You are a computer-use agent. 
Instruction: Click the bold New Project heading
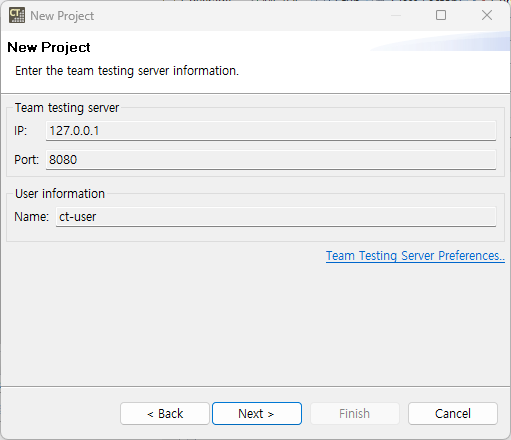49,47
